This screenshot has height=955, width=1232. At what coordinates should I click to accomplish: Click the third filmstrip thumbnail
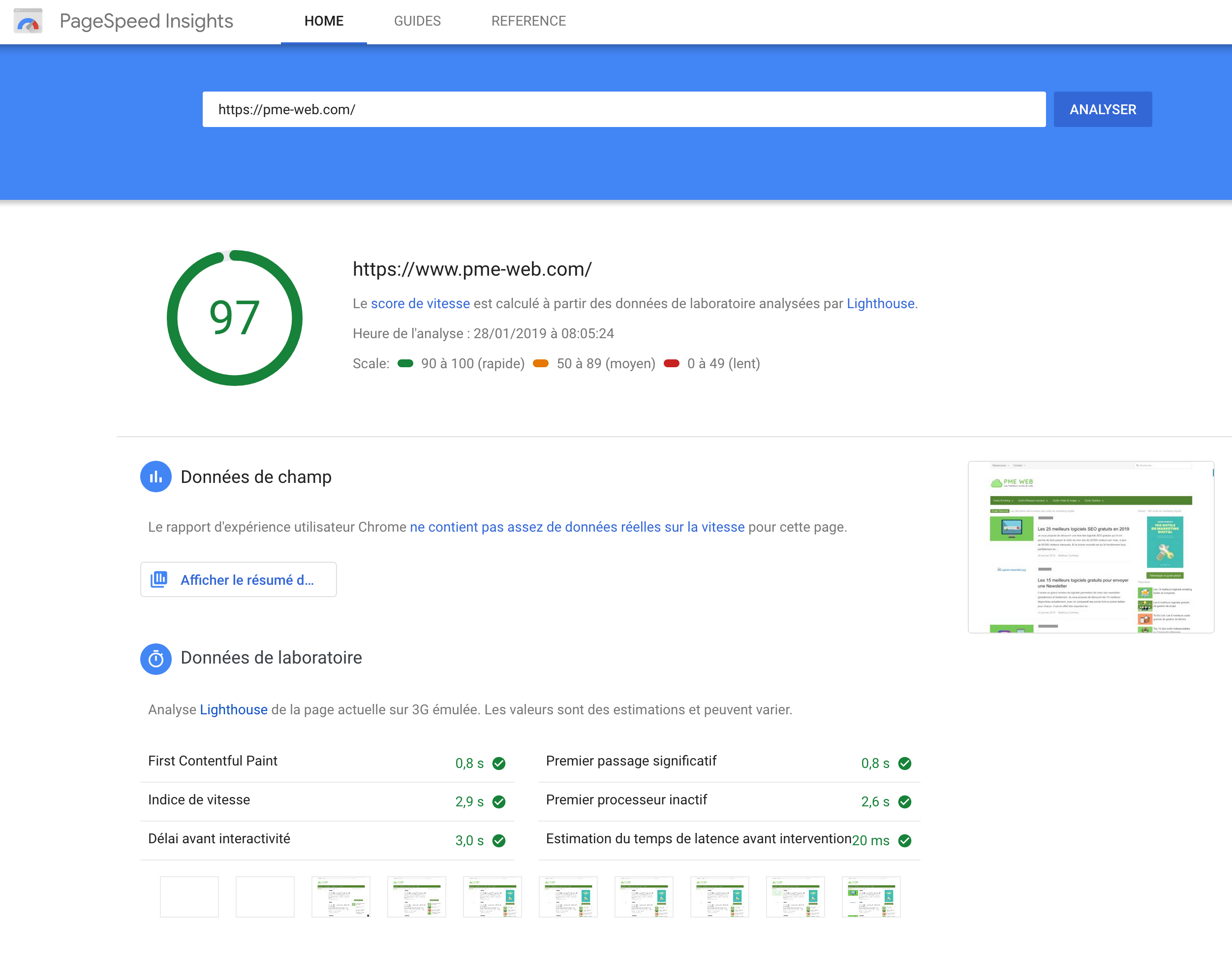tap(340, 897)
